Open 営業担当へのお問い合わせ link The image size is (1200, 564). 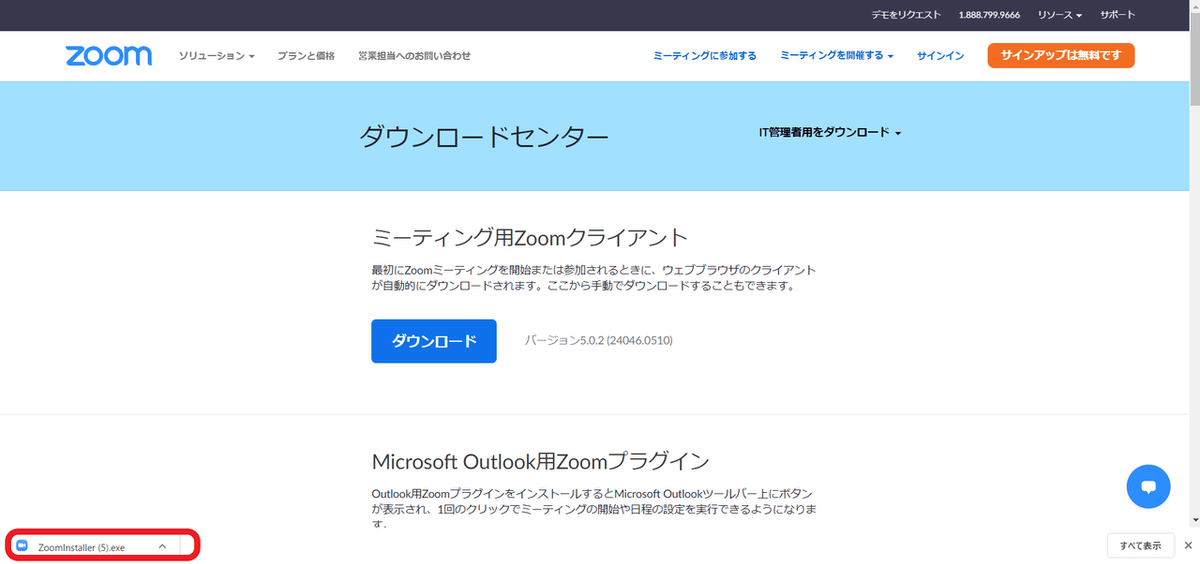(414, 56)
